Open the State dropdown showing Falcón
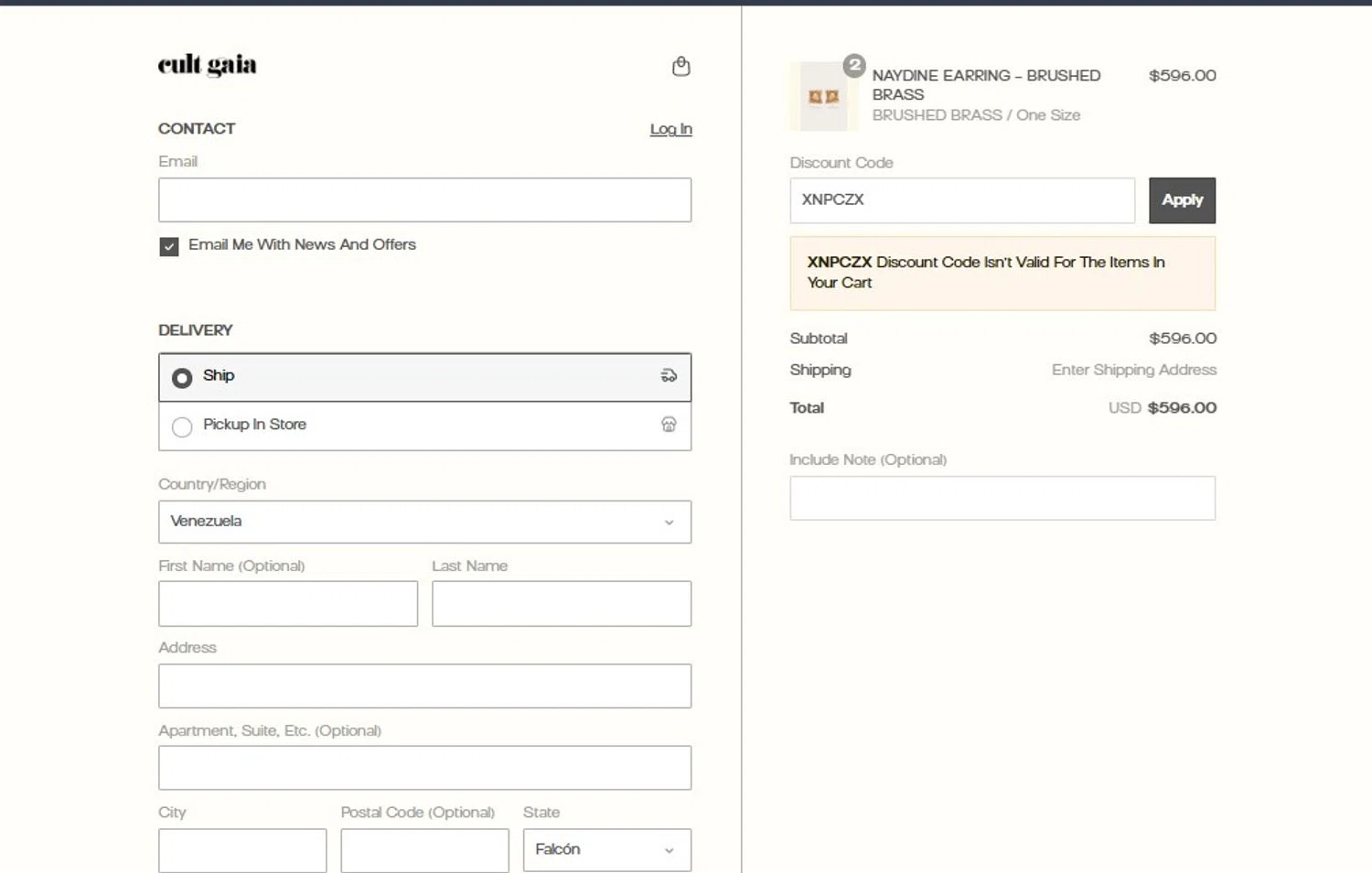The height and width of the screenshot is (873, 1372). 607,850
